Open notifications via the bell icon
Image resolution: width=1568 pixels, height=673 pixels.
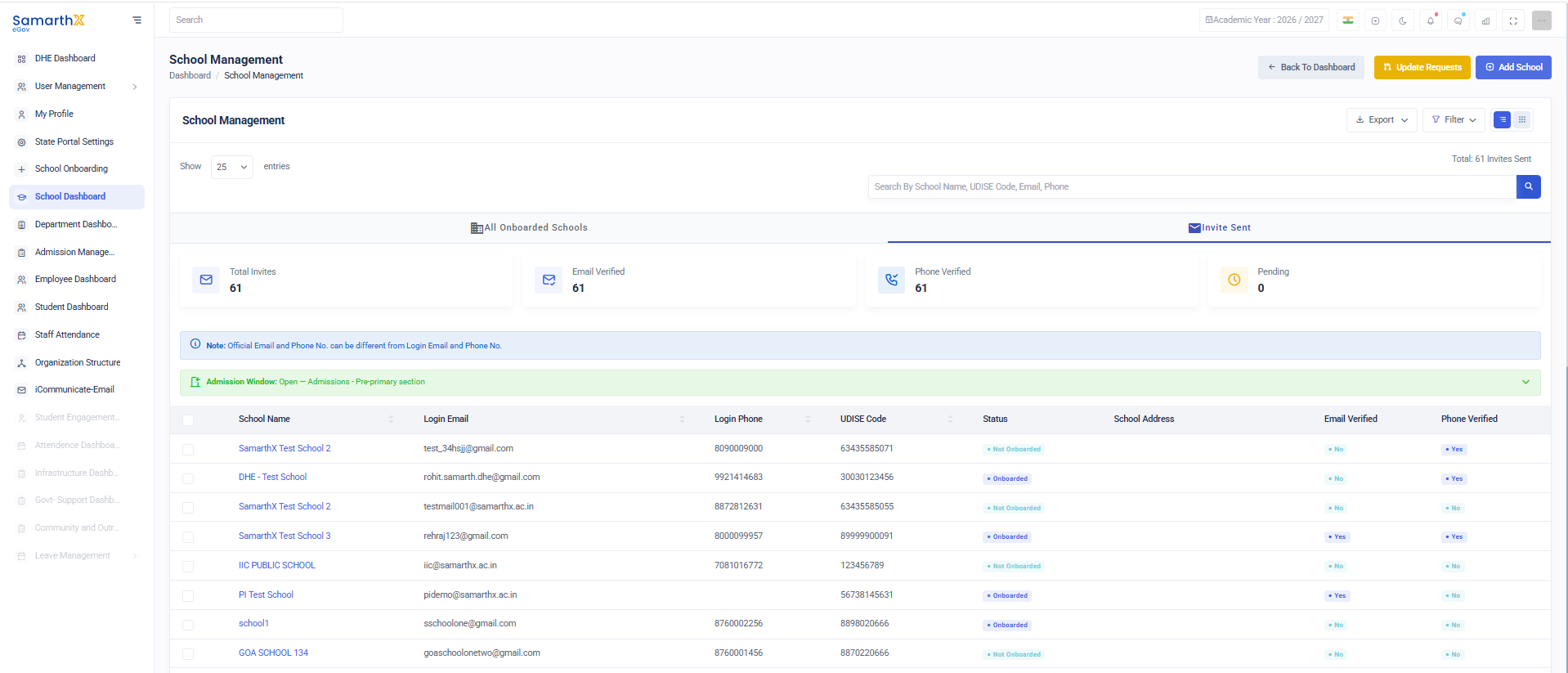[x=1431, y=20]
